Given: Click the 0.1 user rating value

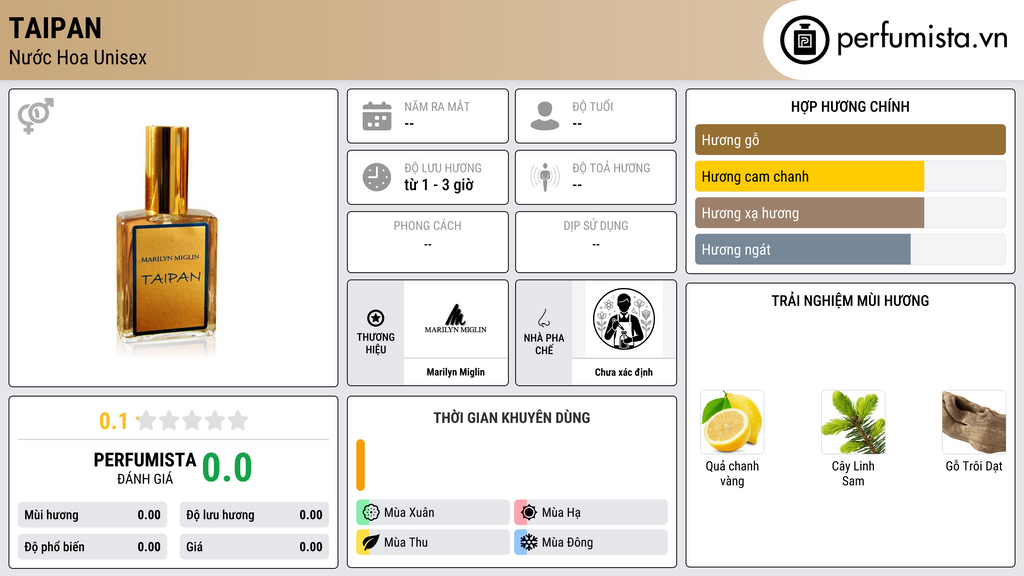Looking at the screenshot, I should (x=114, y=421).
